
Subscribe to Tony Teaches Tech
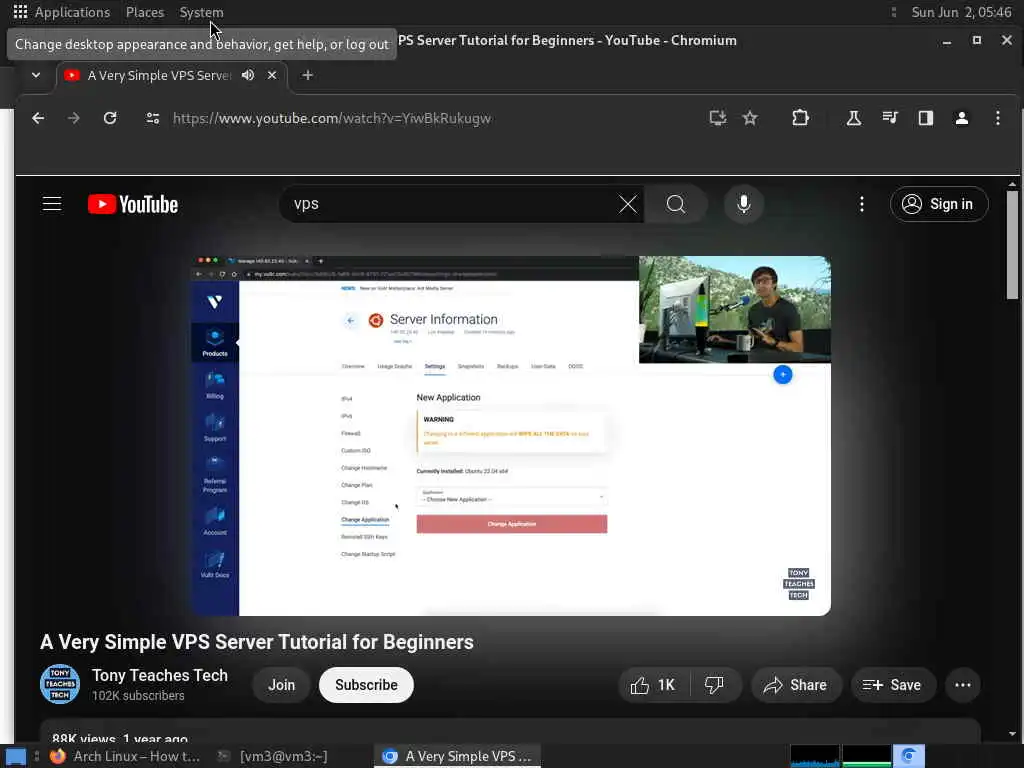[366, 685]
